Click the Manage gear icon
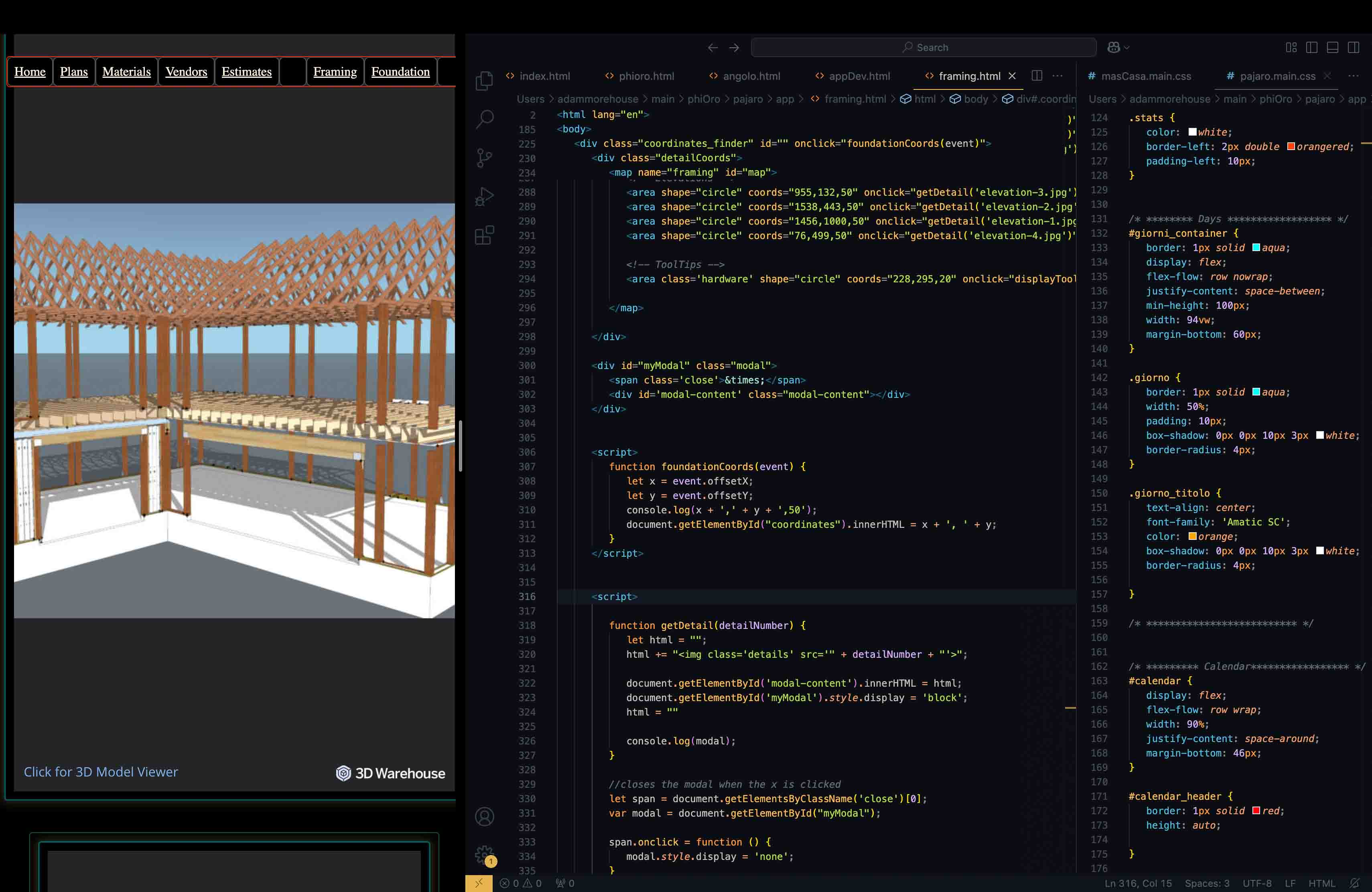 484,855
